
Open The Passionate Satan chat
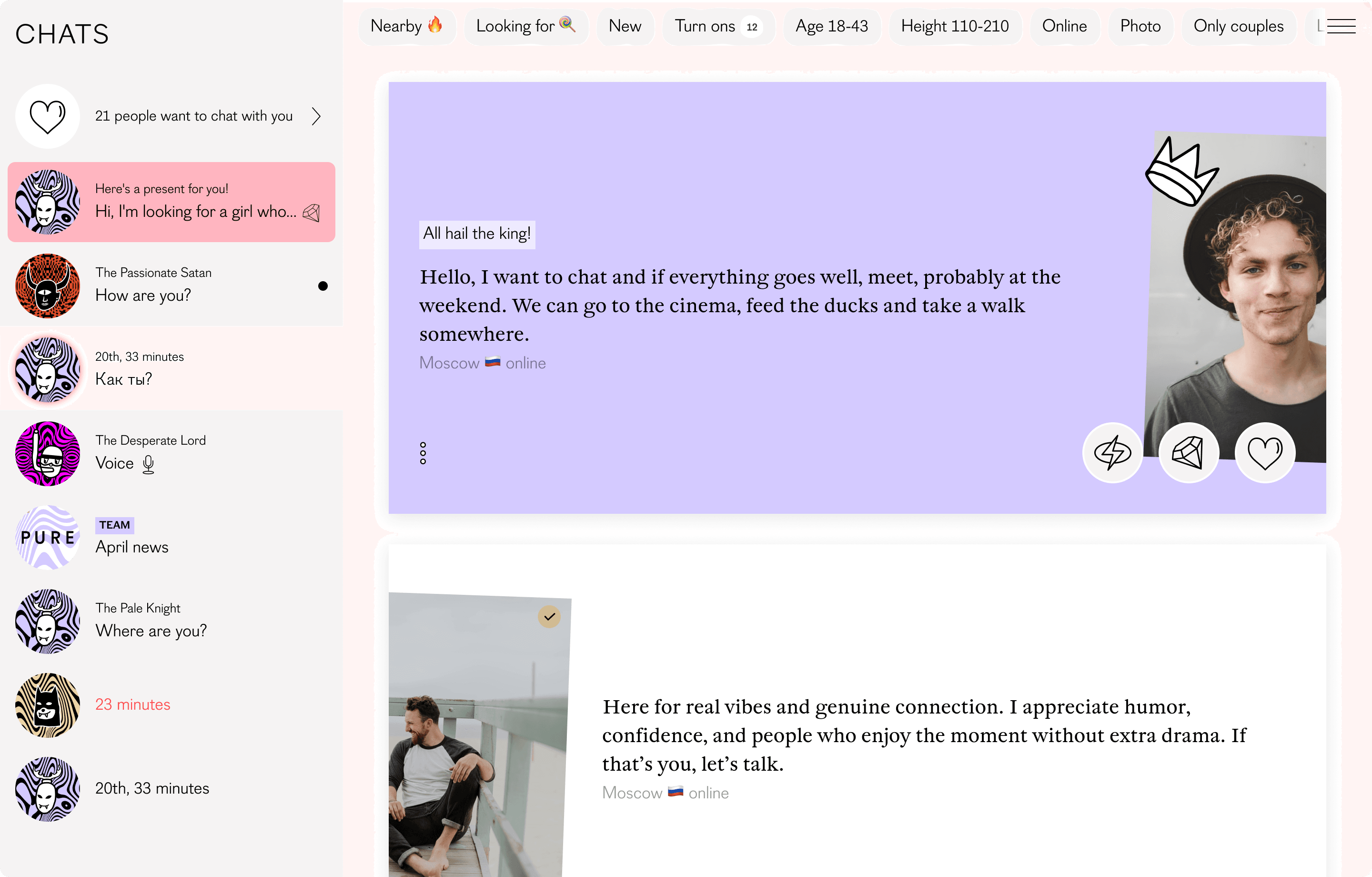tap(171, 286)
